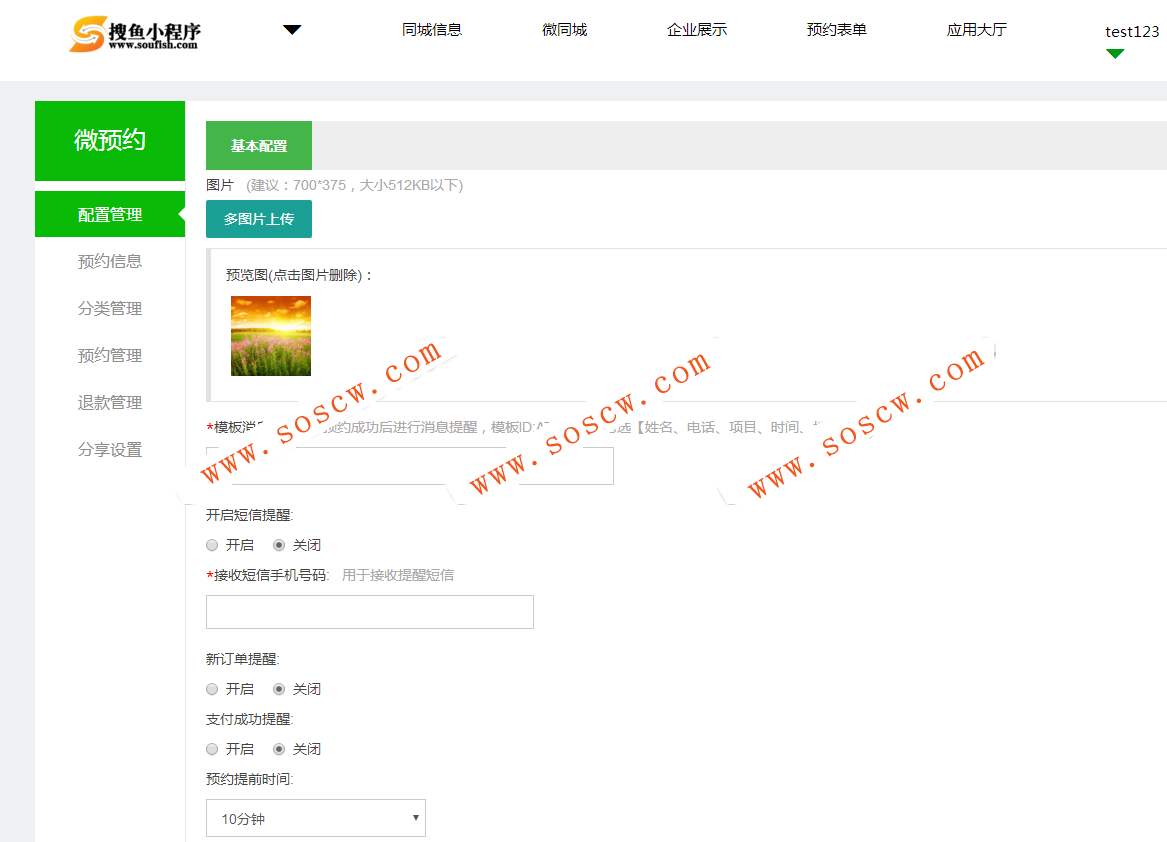The image size is (1167, 842).
Task: Enable 开启 for 新订单提醒
Action: point(212,689)
